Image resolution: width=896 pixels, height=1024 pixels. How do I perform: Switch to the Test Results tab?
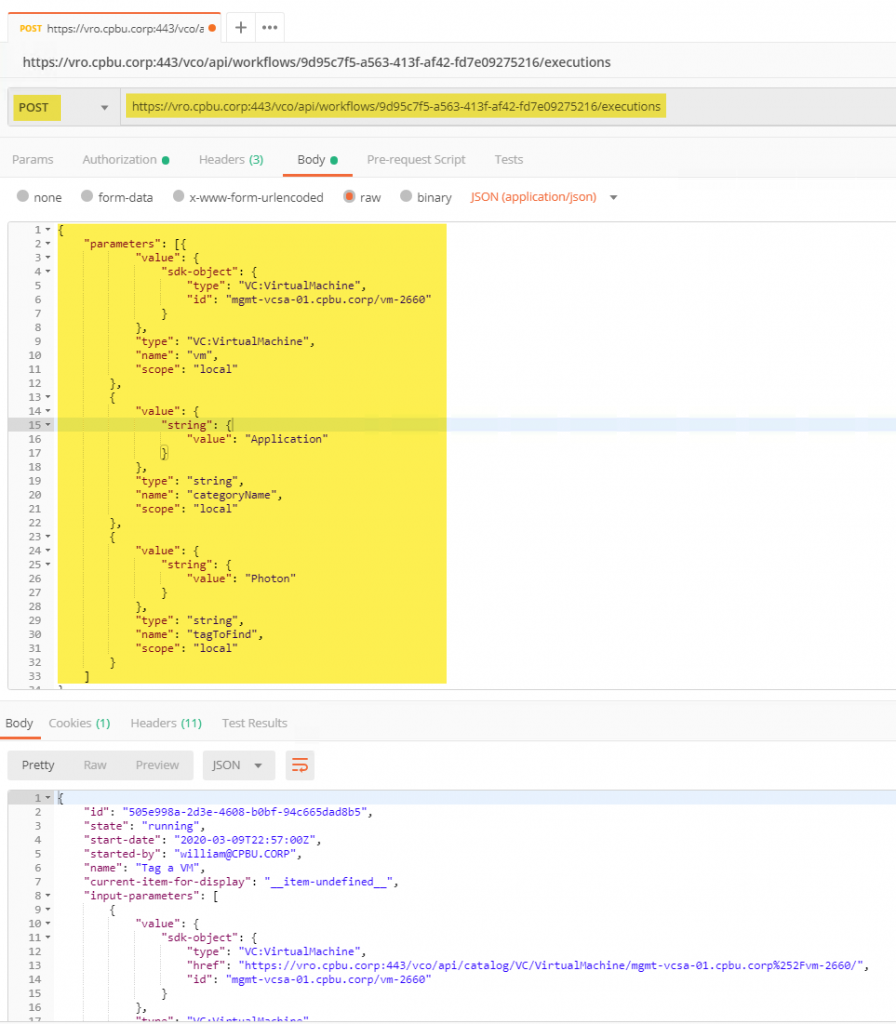[x=254, y=723]
